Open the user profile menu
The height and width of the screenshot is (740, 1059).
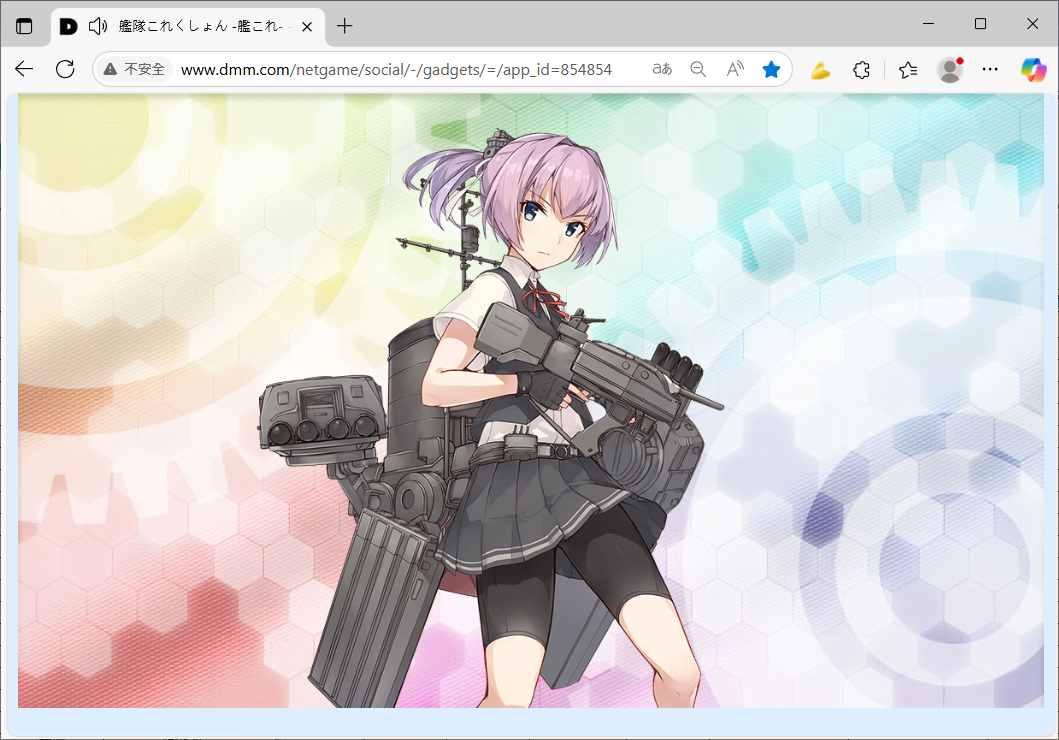tap(950, 70)
